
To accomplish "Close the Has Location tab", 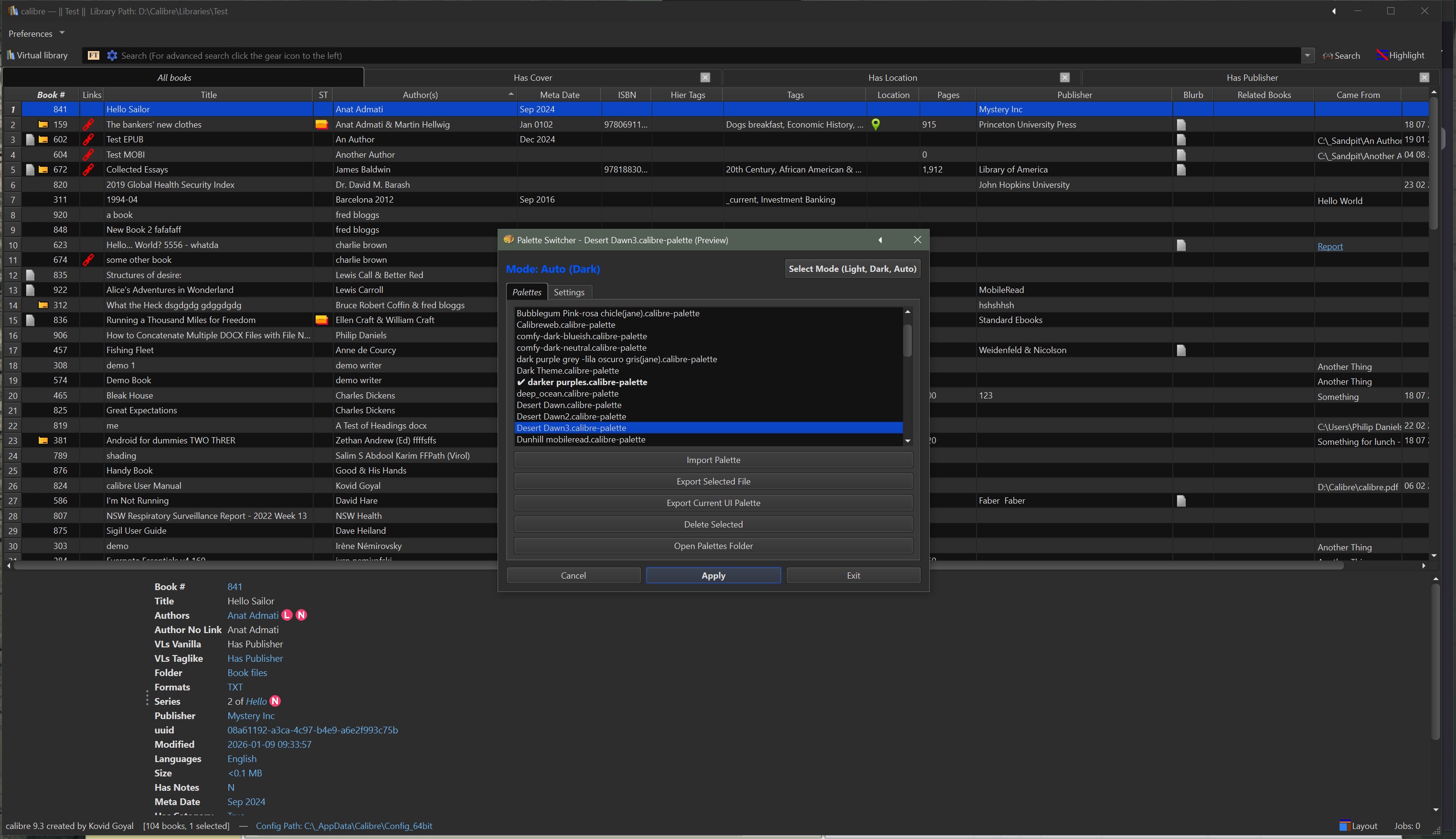I will coord(1064,77).
